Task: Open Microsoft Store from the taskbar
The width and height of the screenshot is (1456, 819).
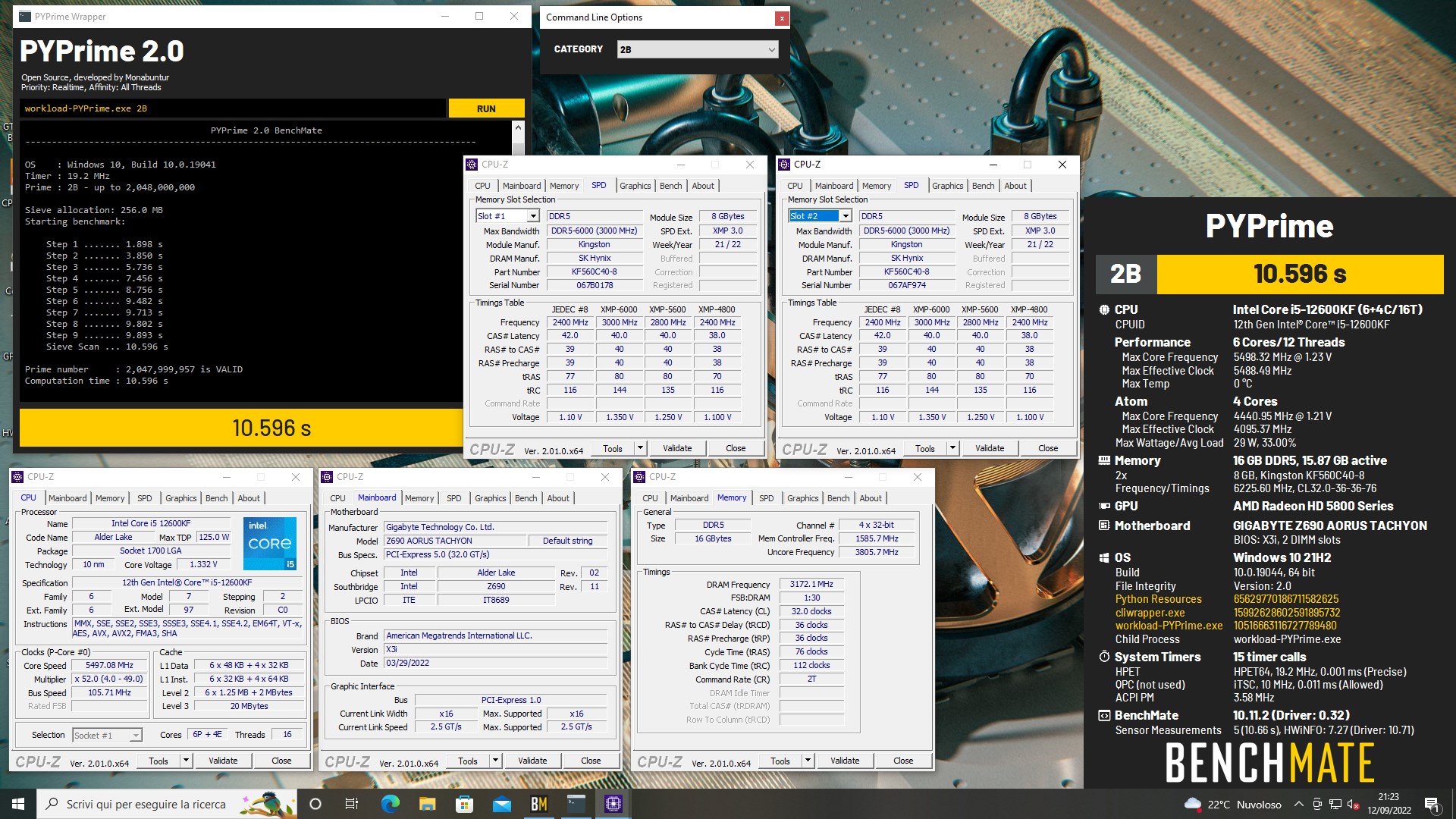Action: pos(464,804)
